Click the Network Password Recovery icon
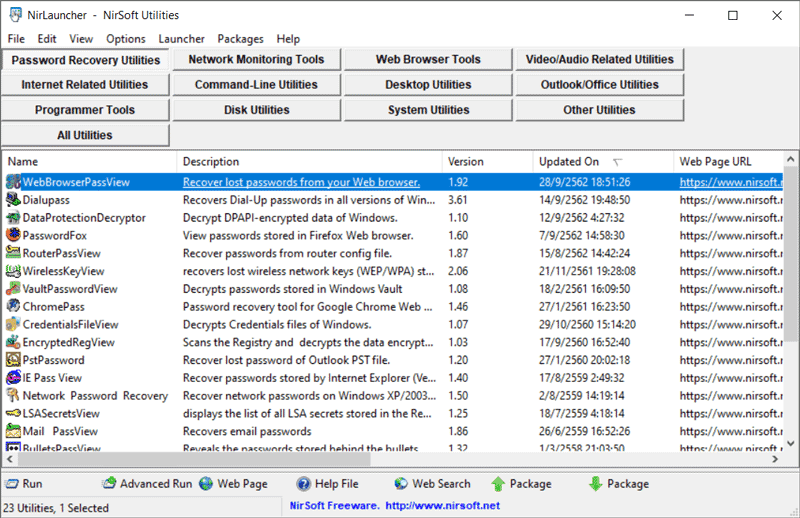This screenshot has width=800, height=518. coord(13,396)
